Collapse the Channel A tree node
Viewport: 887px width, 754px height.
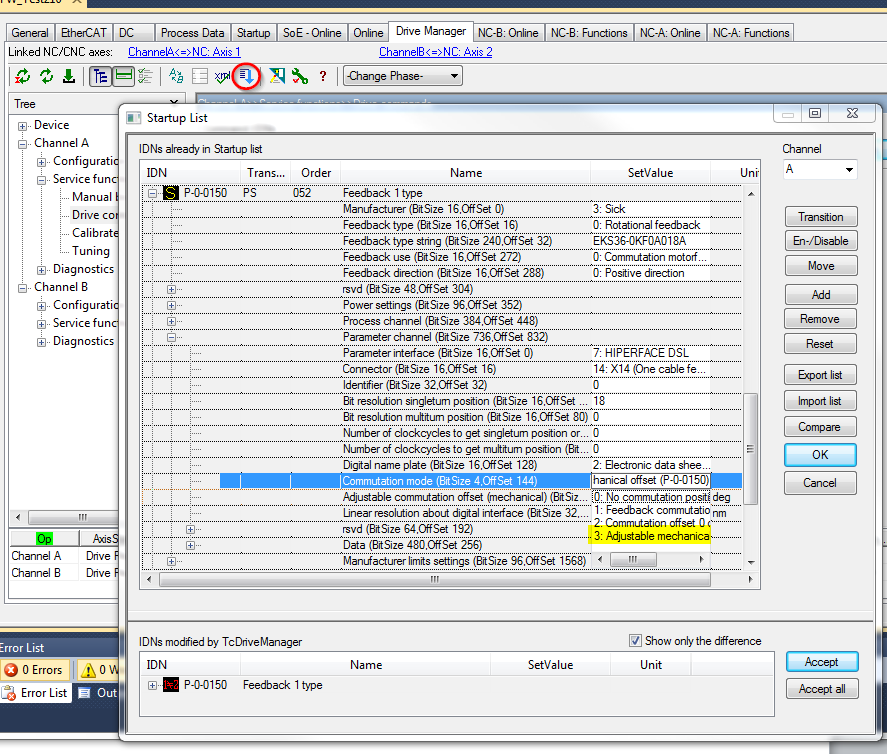[x=23, y=144]
